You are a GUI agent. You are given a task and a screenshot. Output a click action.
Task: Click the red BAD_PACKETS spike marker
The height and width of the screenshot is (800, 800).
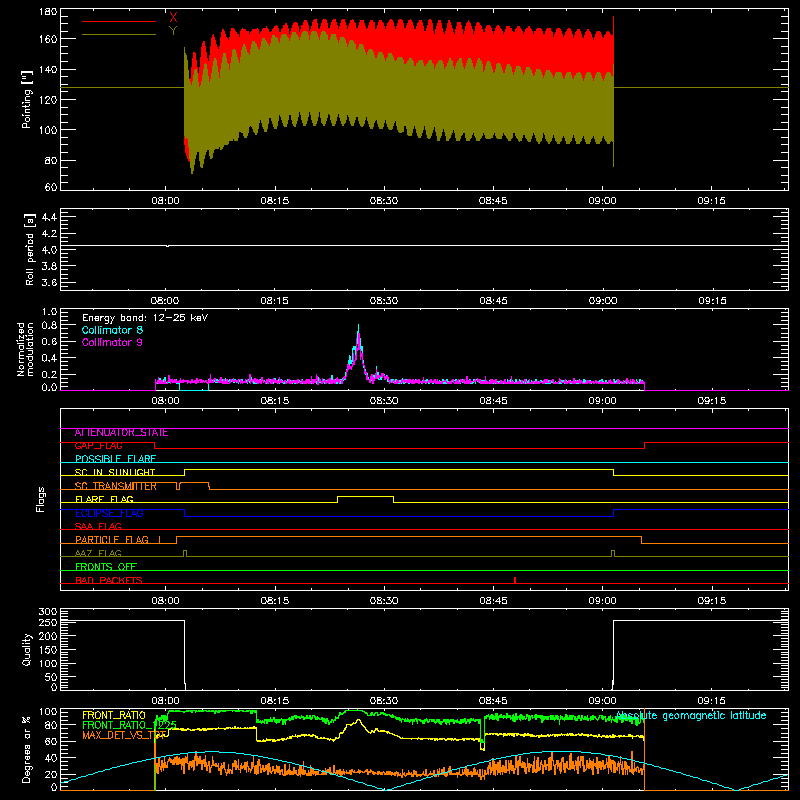pos(515,580)
